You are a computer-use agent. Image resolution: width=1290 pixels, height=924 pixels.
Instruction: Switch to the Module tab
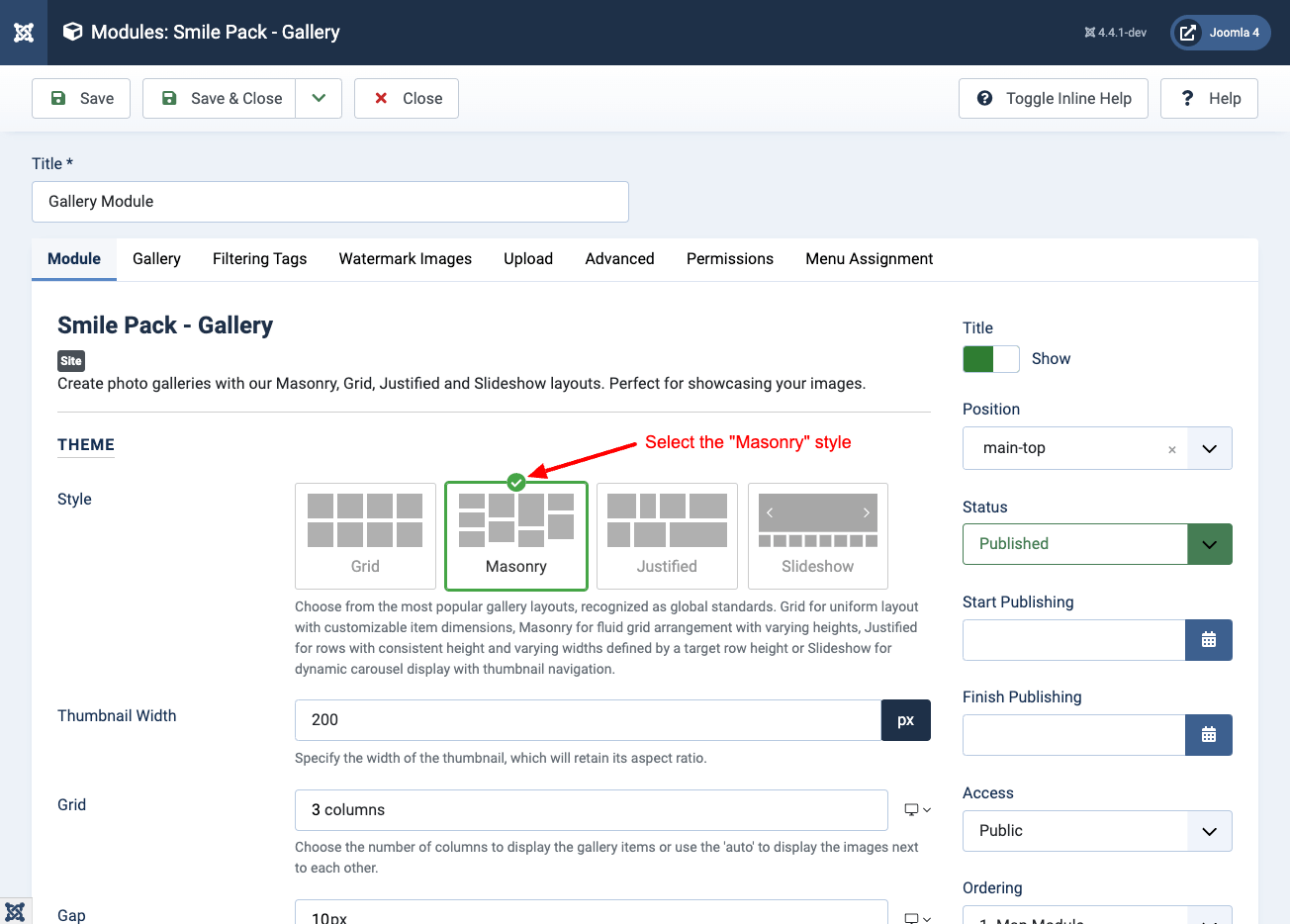74,259
